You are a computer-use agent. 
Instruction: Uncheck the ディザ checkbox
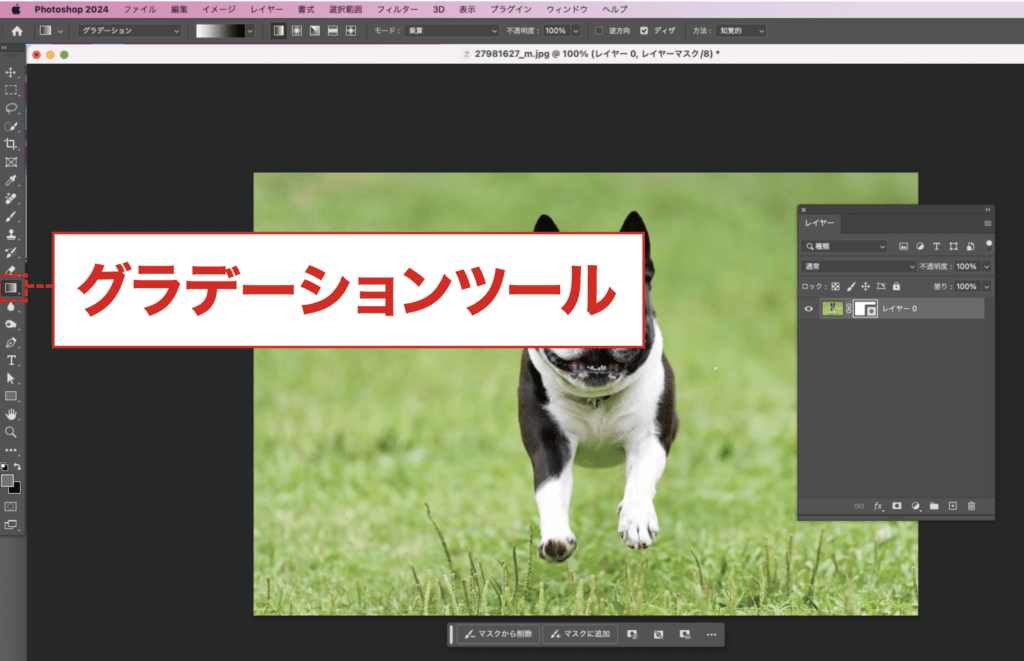pyautogui.click(x=643, y=31)
